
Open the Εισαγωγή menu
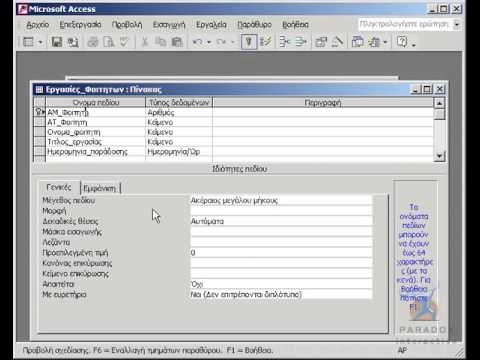pos(169,25)
